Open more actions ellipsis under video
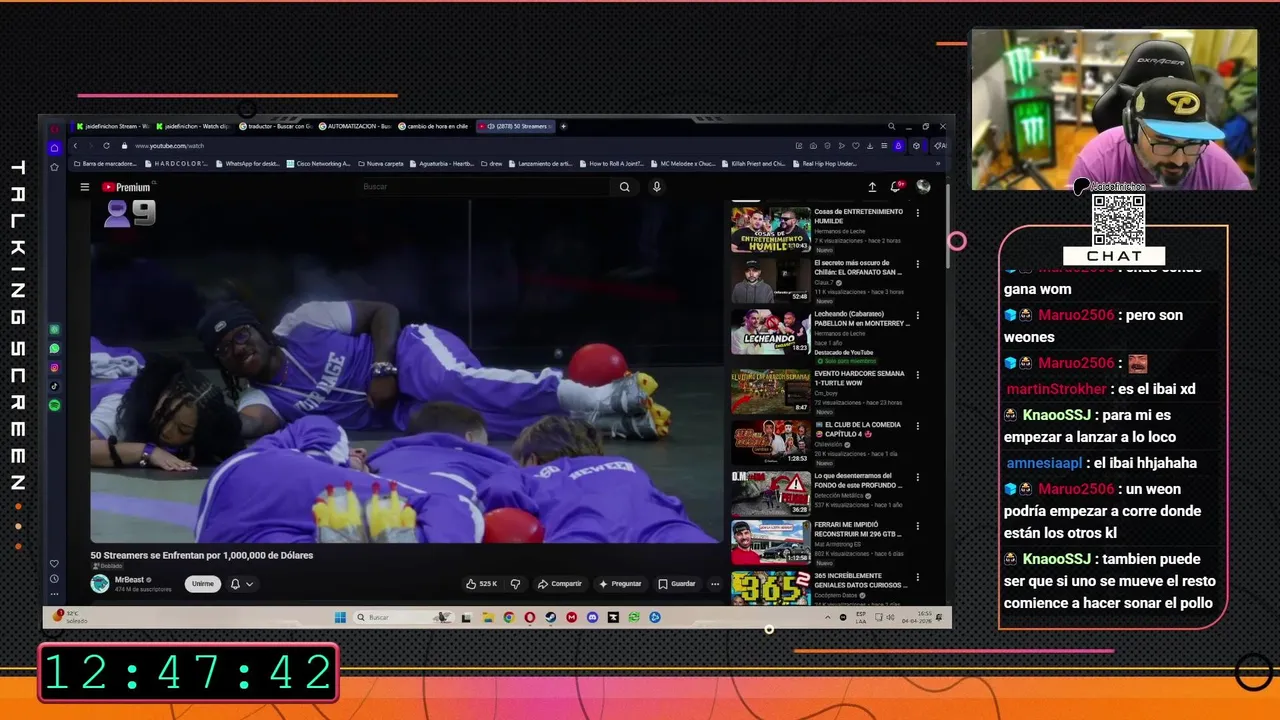Viewport: 1280px width, 720px height. click(715, 584)
